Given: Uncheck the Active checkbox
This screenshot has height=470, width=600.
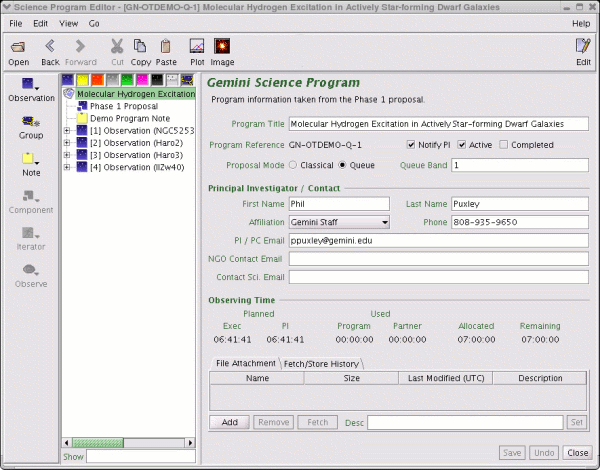Looking at the screenshot, I should [462, 145].
